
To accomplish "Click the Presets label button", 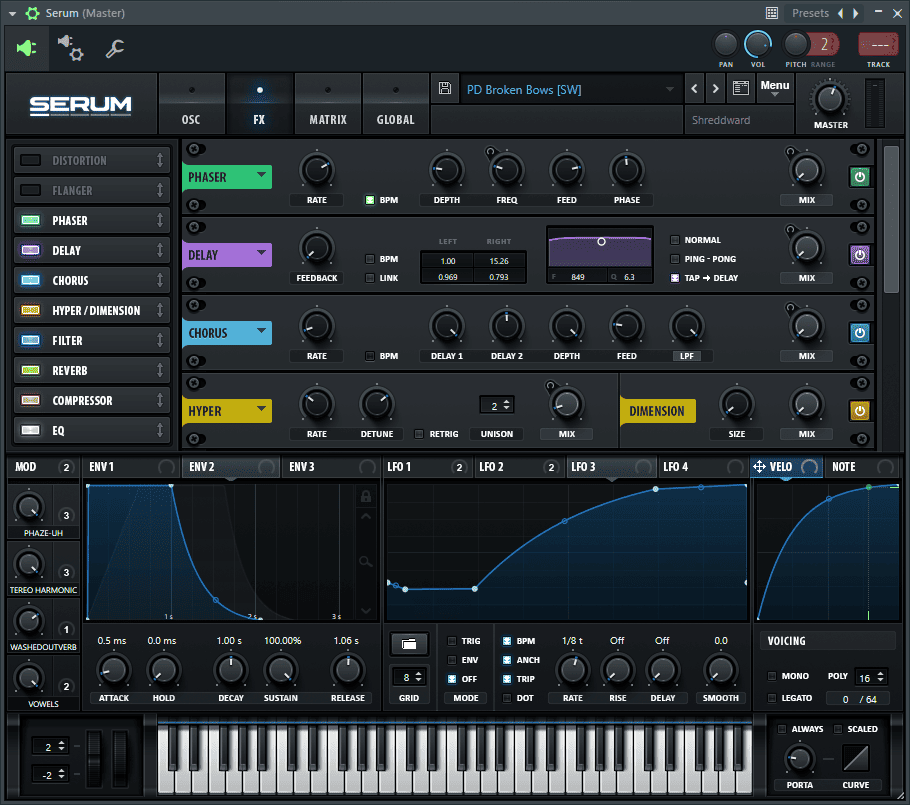I will 810,13.
